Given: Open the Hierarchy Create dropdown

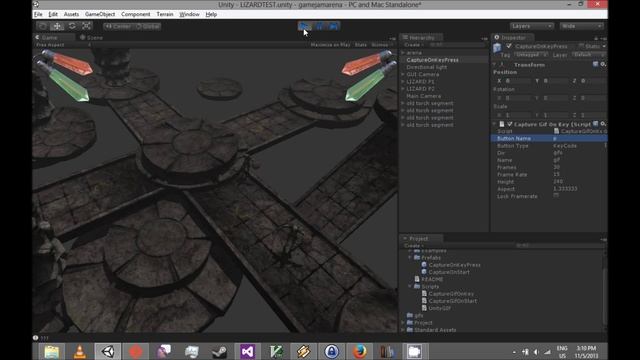Looking at the screenshot, I should pos(414,45).
